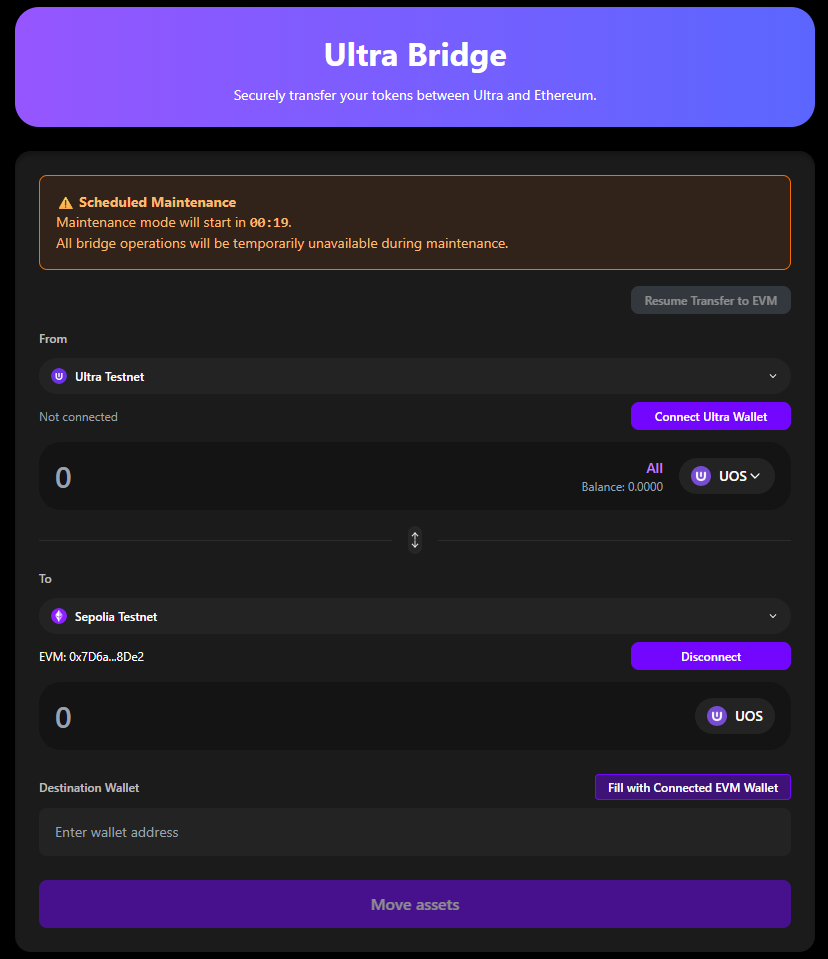Disconnect the connected EVM wallet
828x959 pixels.
pyautogui.click(x=710, y=655)
